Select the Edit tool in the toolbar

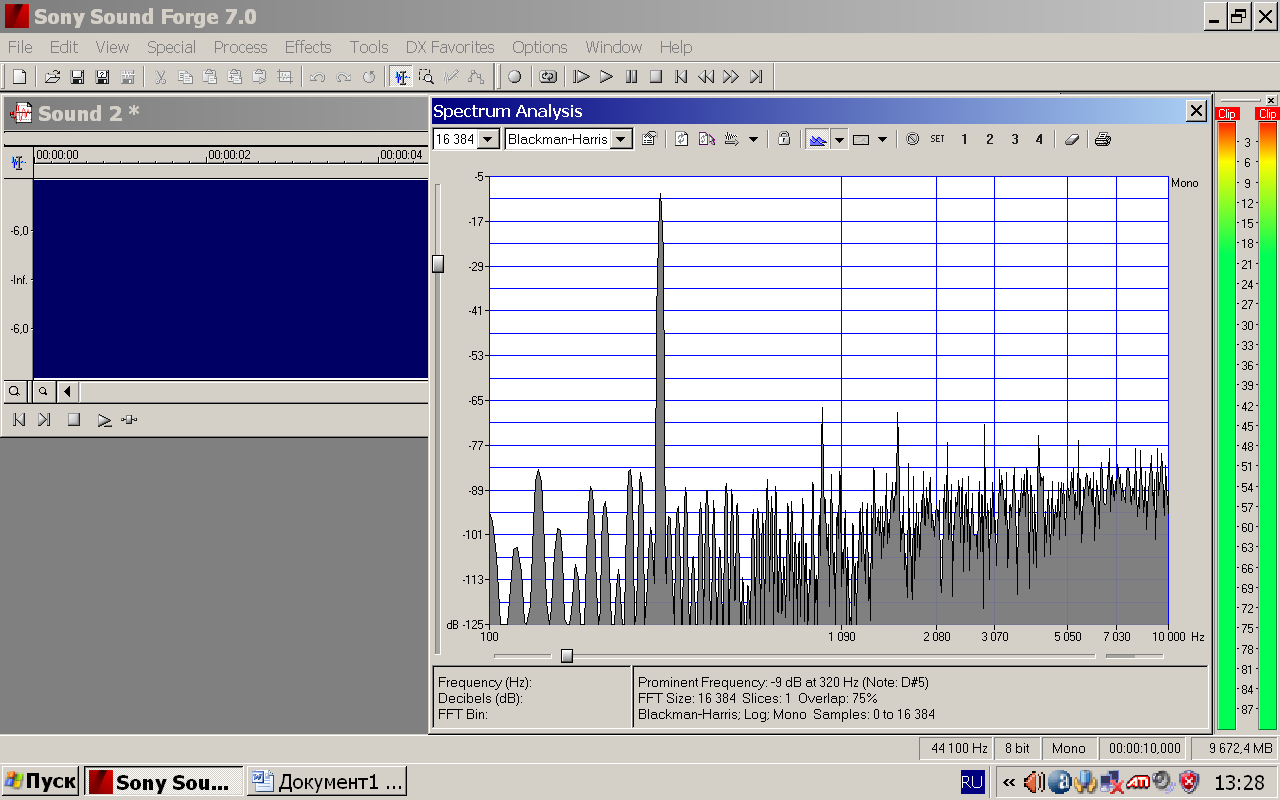(401, 77)
